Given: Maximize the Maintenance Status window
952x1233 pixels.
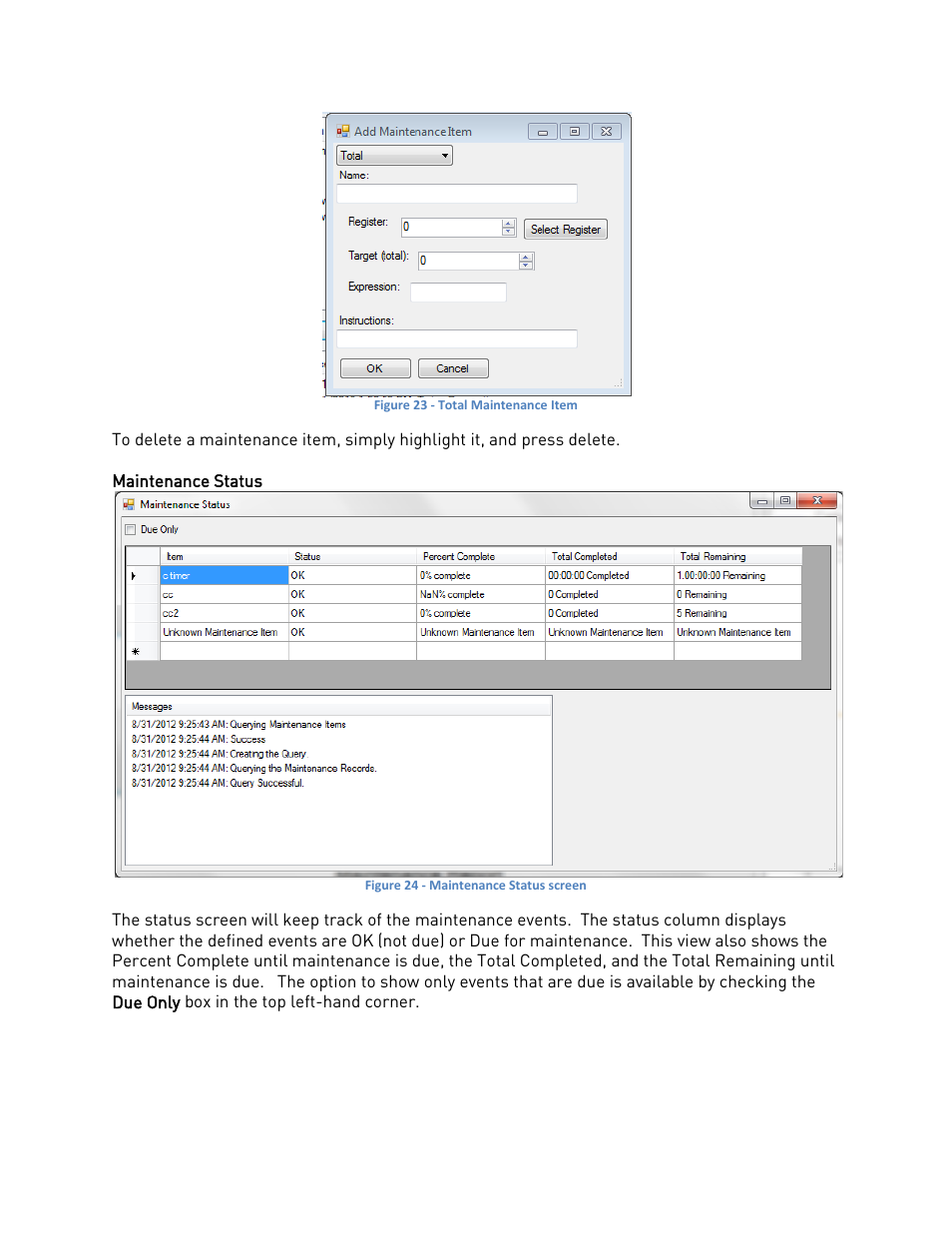Looking at the screenshot, I should (x=785, y=501).
